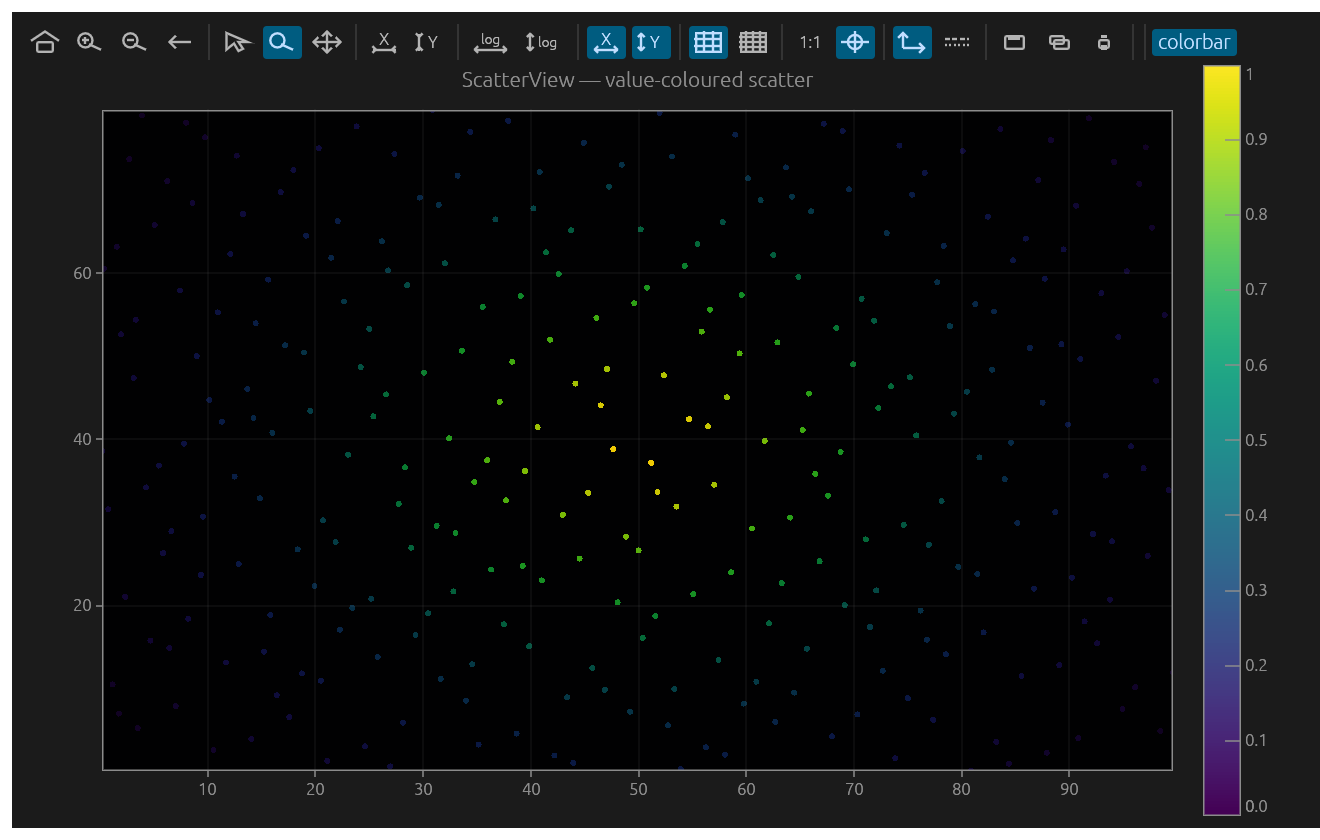Click the scatter plot canvas

[x=637, y=441]
